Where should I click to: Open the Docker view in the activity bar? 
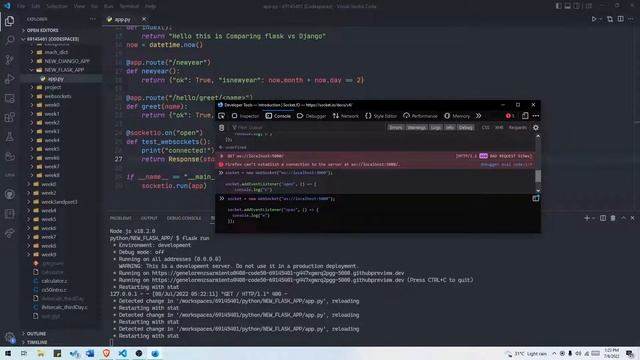pos(9,156)
